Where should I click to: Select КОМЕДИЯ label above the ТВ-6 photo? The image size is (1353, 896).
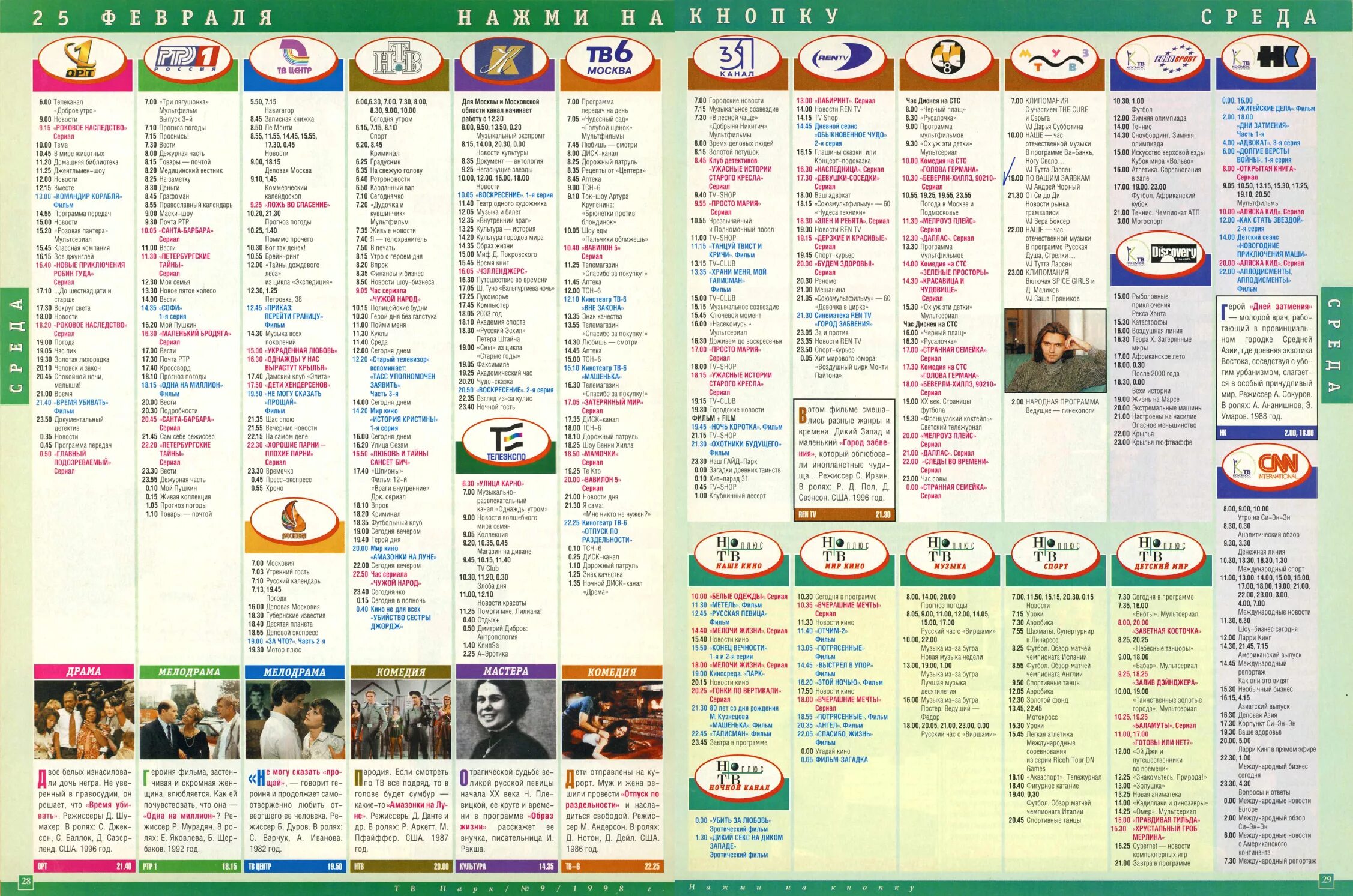pos(612,672)
